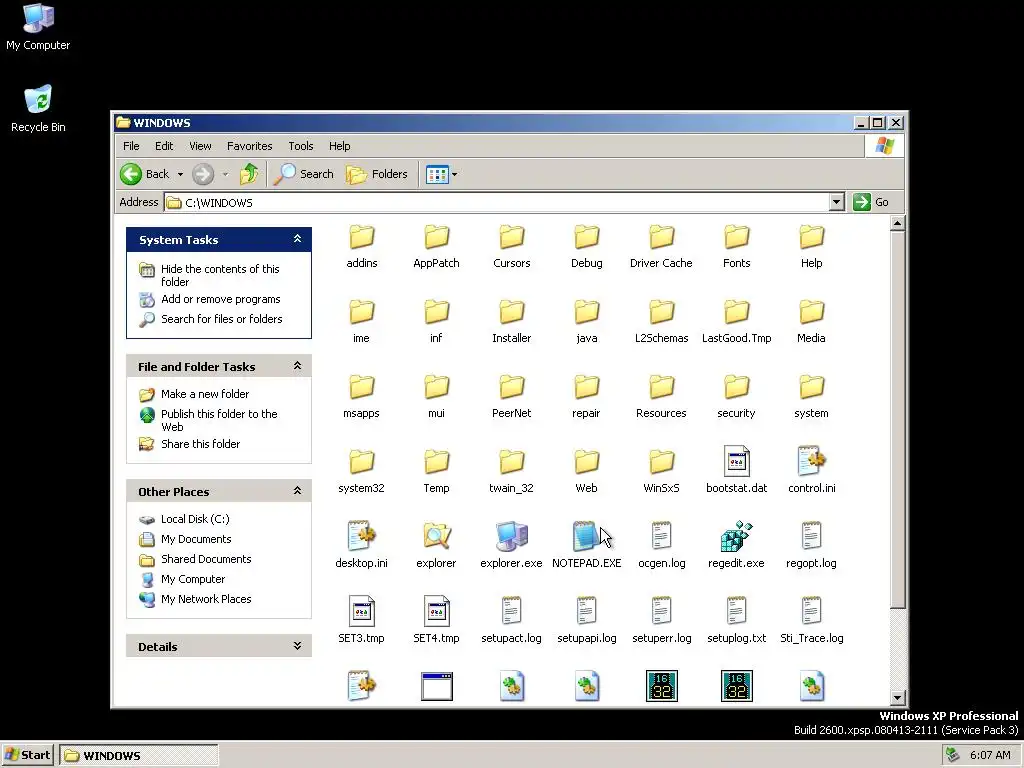The image size is (1024, 768).
Task: Collapse the Other Places panel
Action: [297, 490]
